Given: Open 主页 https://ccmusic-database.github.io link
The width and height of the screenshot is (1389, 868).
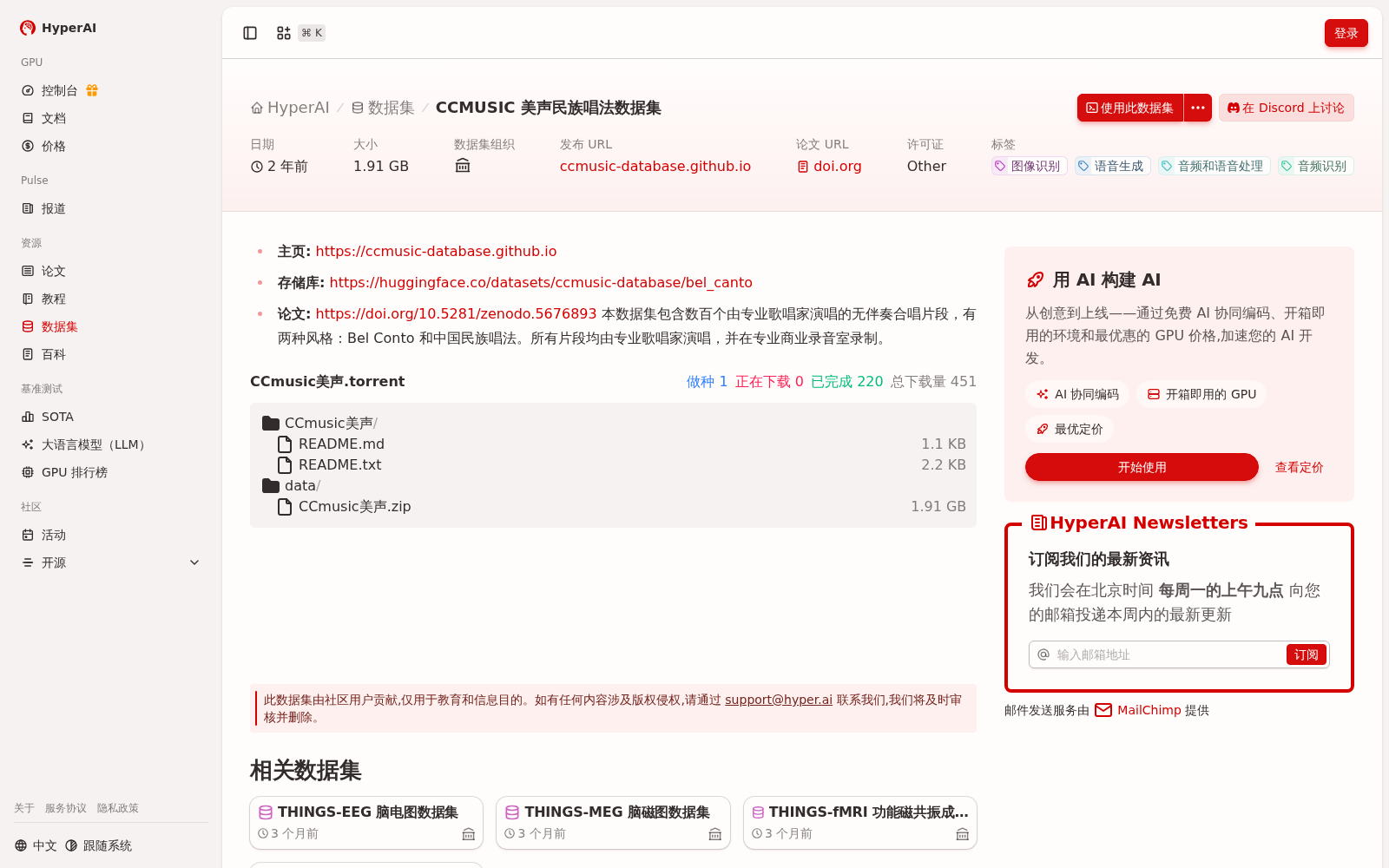Looking at the screenshot, I should pyautogui.click(x=436, y=251).
